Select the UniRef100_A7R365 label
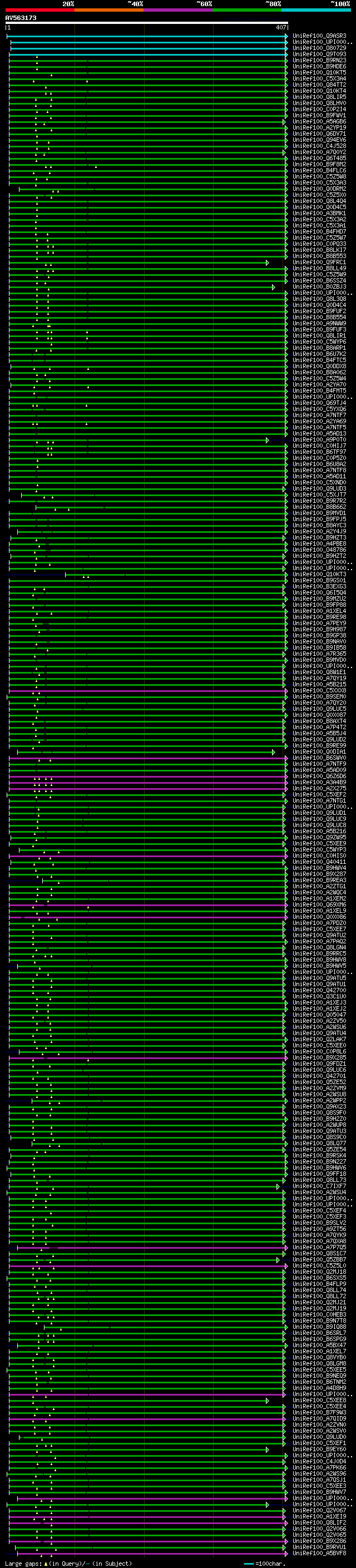 tap(319, 654)
